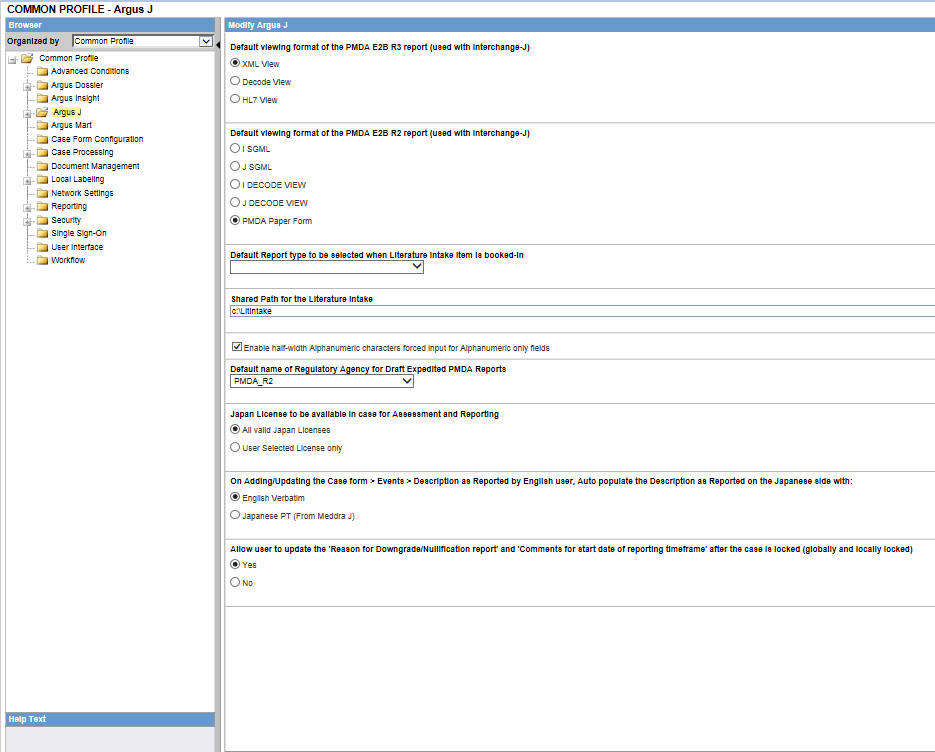Expand the Security tree node
The image size is (935, 752).
coord(27,222)
